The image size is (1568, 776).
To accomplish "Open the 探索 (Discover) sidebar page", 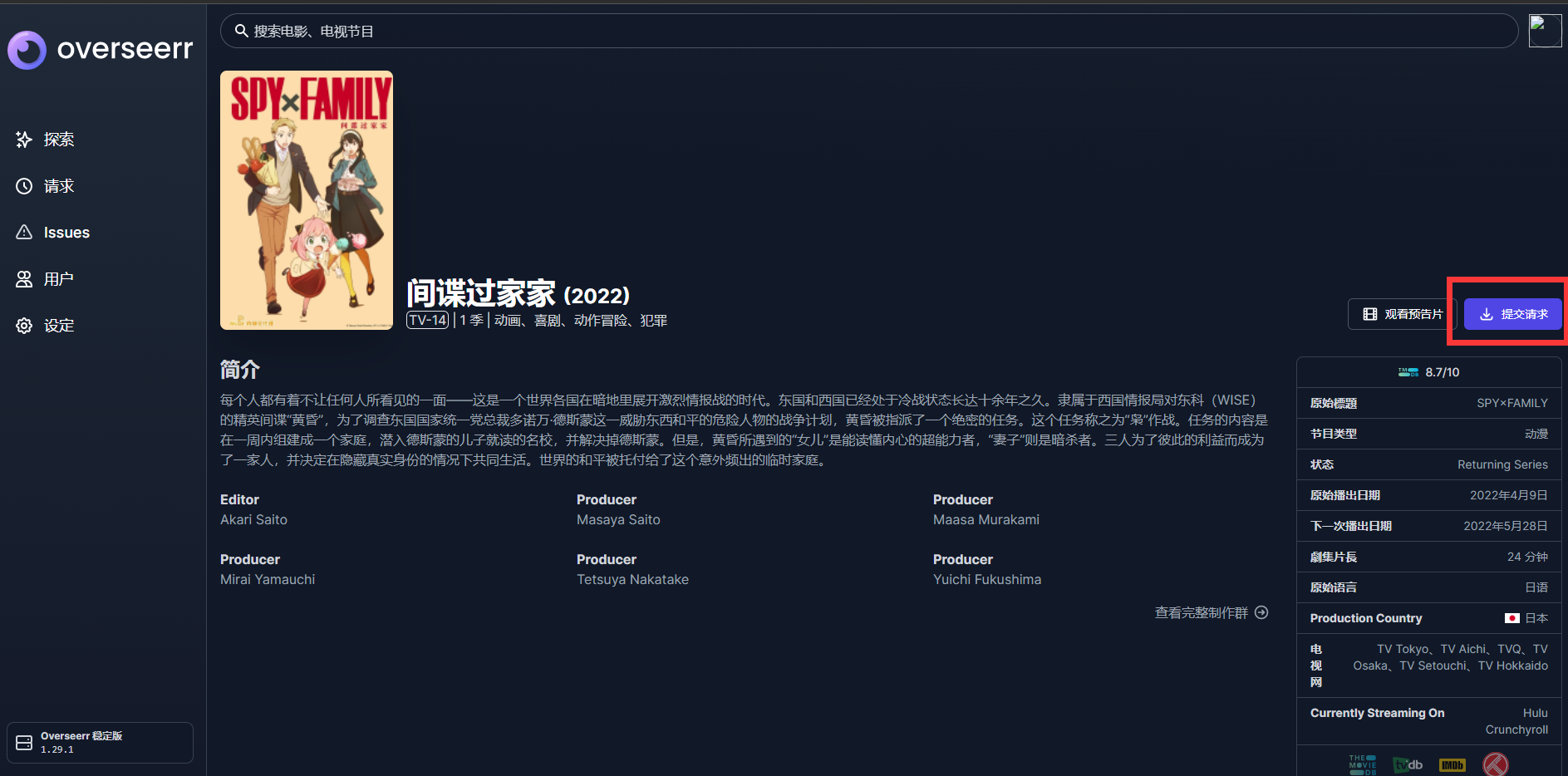I will pos(58,140).
